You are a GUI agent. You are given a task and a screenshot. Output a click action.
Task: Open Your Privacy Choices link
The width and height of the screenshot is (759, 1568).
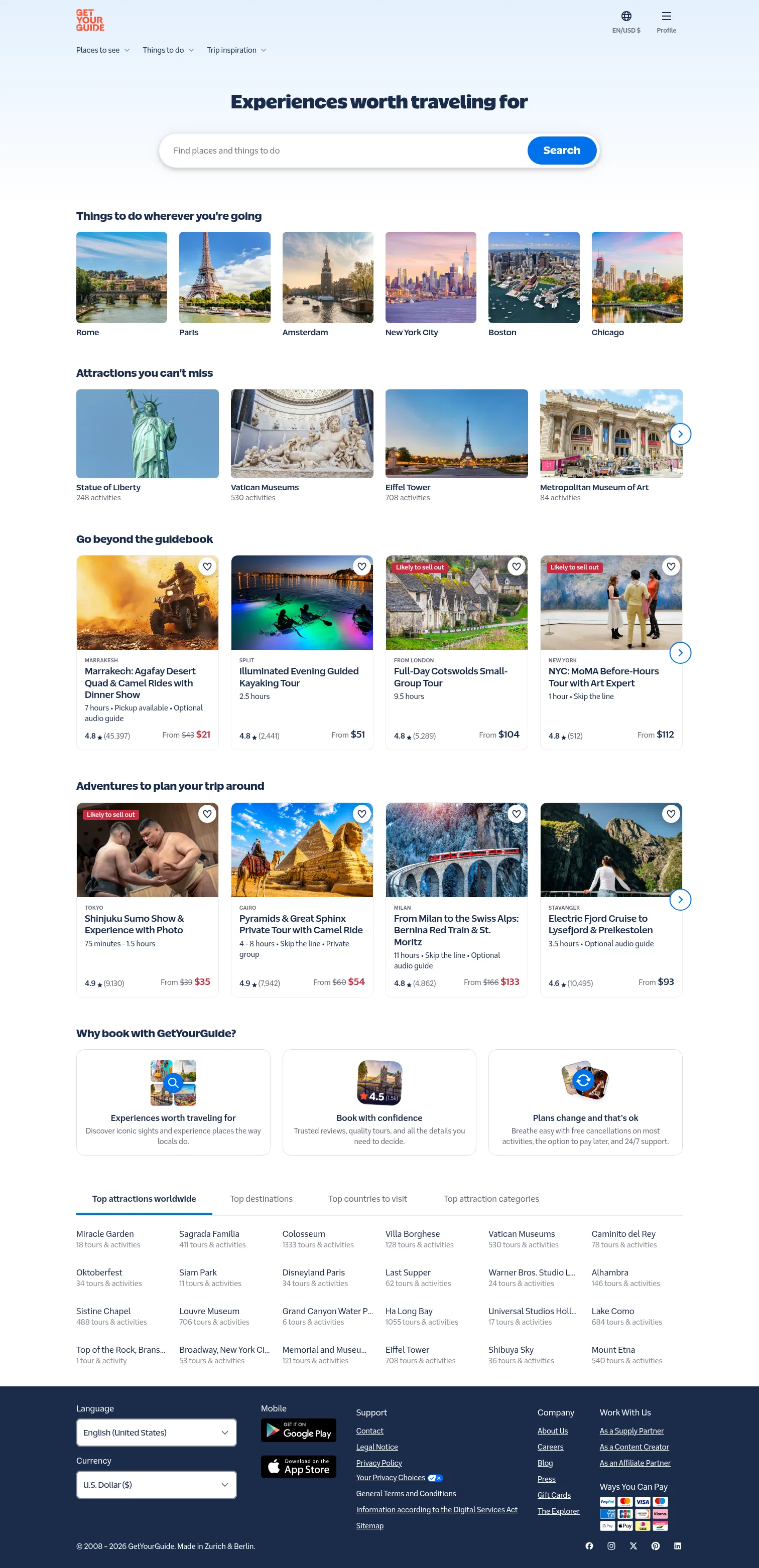tap(391, 1478)
